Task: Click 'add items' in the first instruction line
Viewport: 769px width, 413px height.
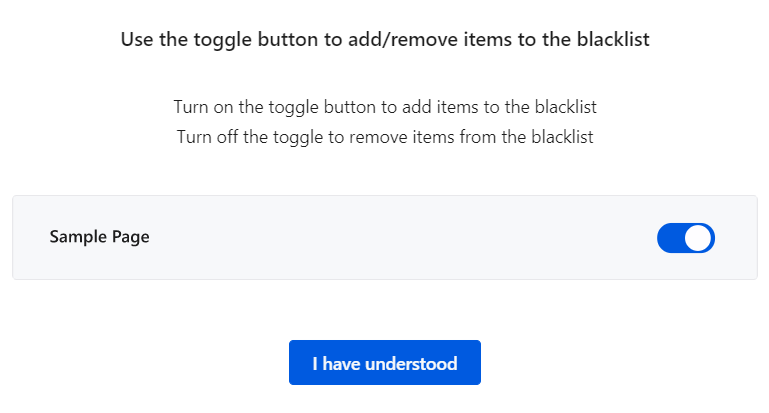Action: (408, 106)
